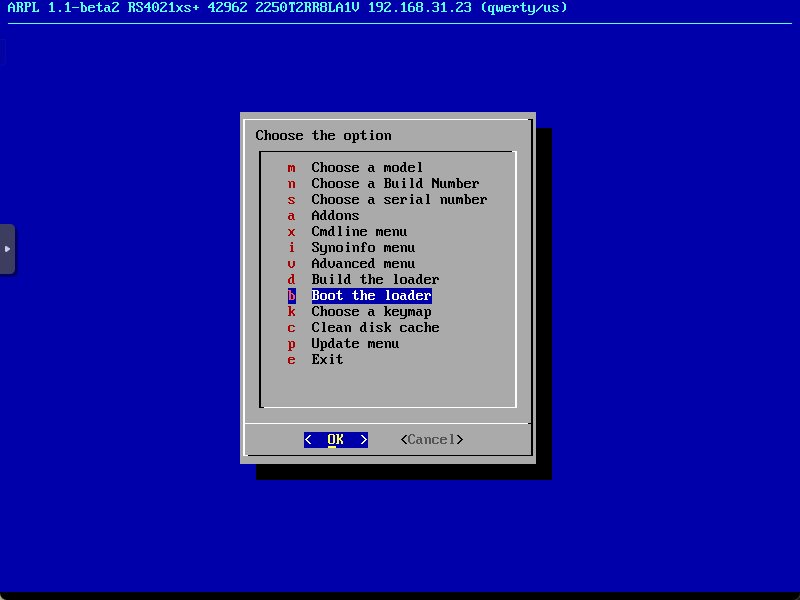The image size is (800, 600).
Task: Open the Update menu entry
Action: (355, 344)
